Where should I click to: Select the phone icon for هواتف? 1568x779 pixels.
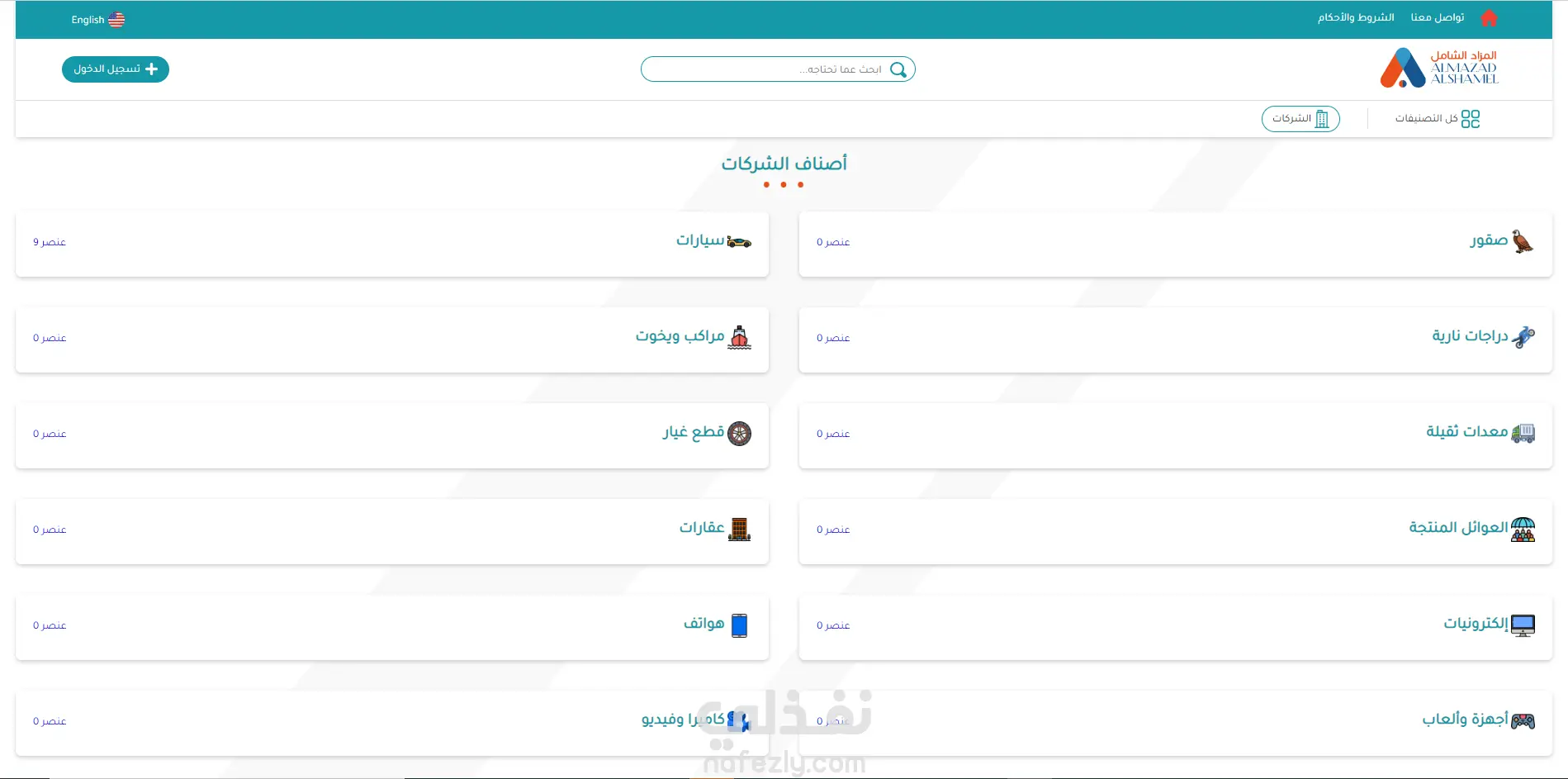point(739,625)
